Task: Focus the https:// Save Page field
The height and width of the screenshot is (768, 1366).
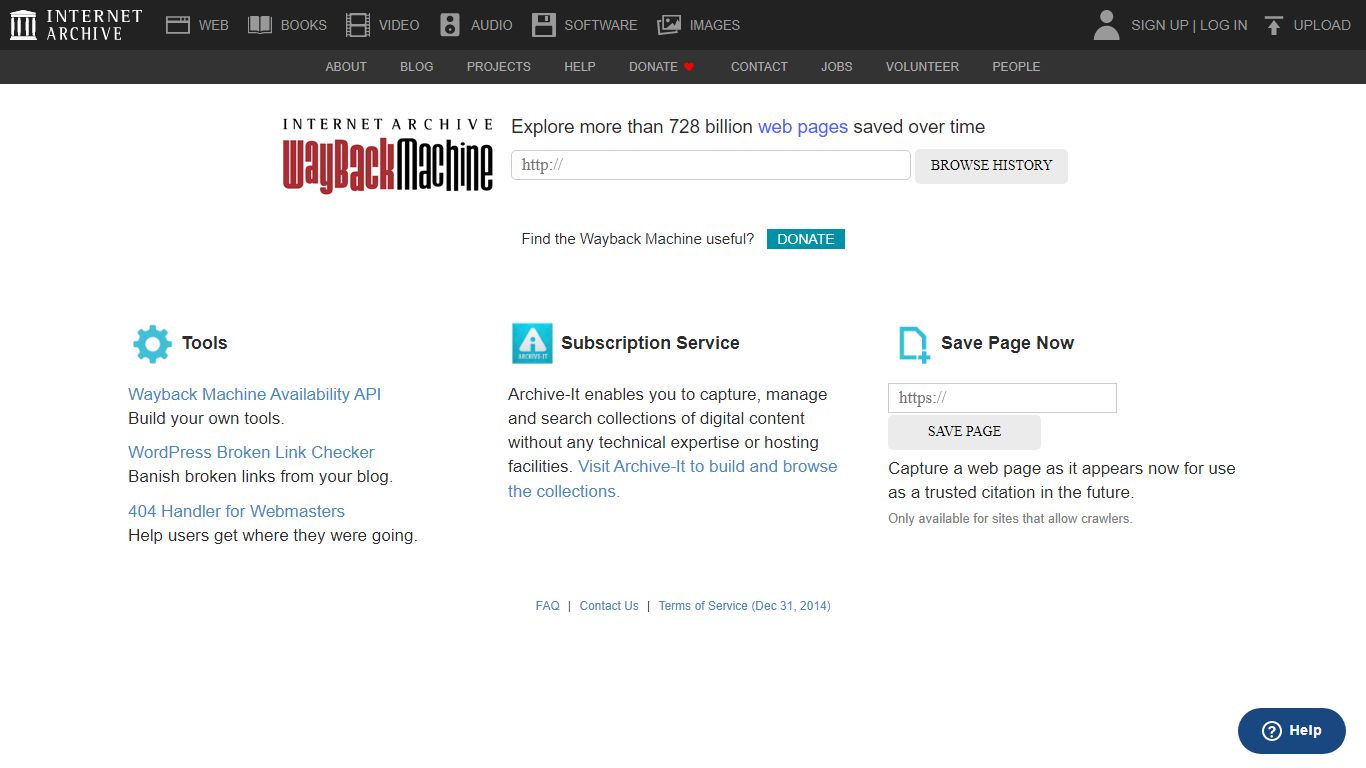Action: (1002, 398)
